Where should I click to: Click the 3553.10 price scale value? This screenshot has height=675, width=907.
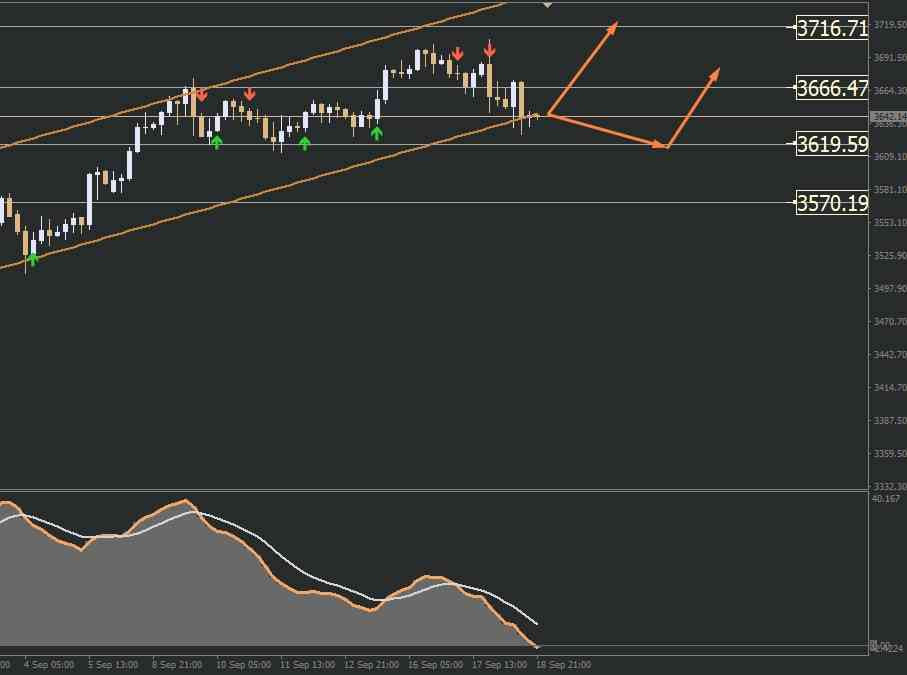(x=890, y=222)
